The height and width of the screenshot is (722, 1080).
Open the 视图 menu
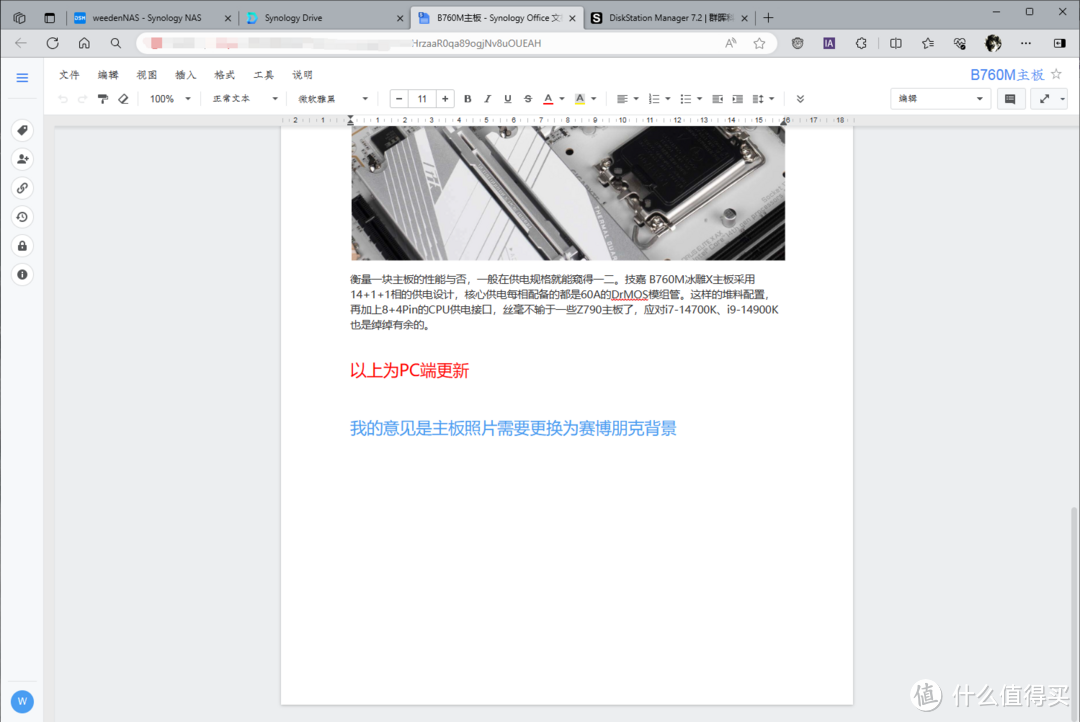(147, 74)
